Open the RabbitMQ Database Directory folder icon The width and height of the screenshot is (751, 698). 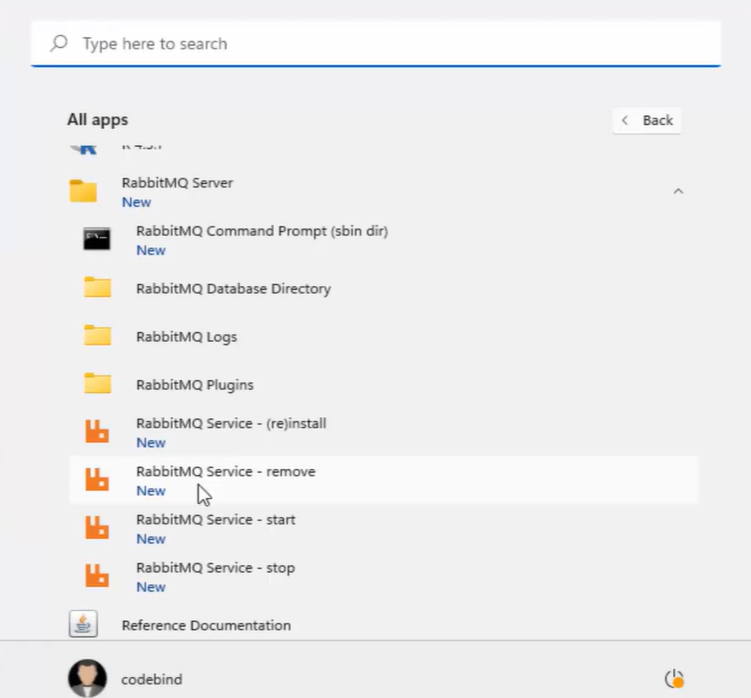coord(98,287)
